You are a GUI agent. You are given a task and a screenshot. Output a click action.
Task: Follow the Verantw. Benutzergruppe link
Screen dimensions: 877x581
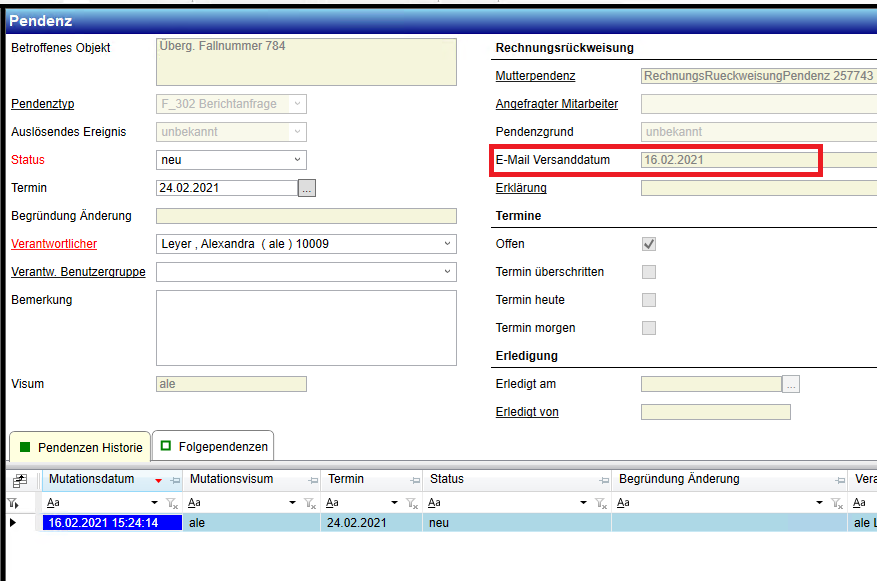click(78, 272)
